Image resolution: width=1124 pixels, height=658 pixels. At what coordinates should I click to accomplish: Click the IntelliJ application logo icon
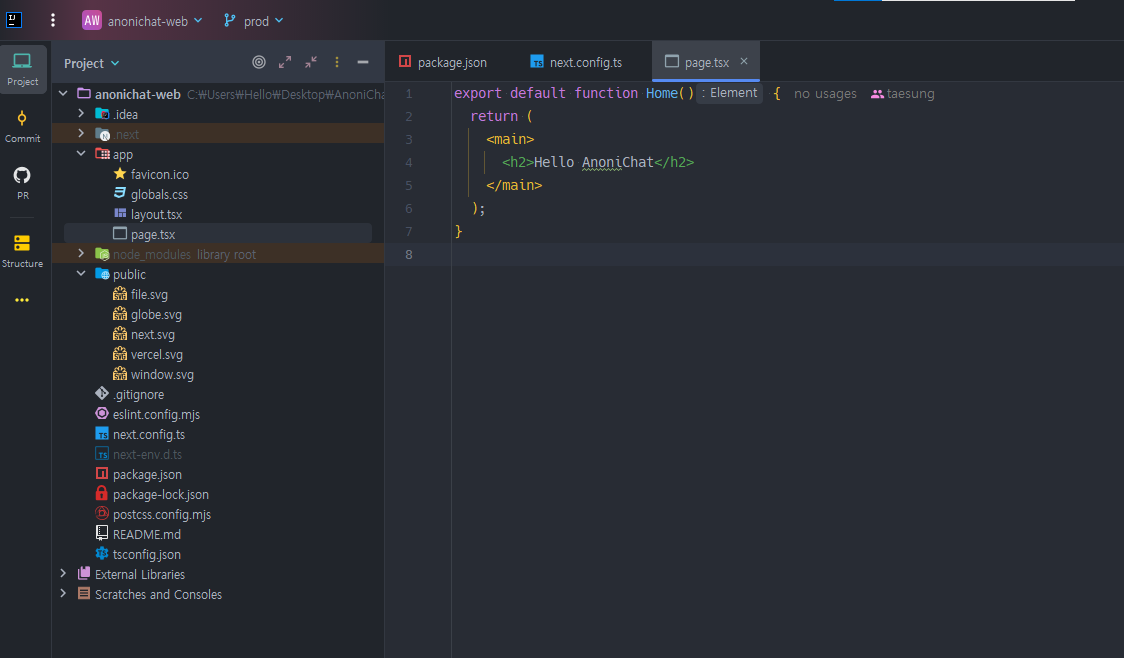click(14, 20)
